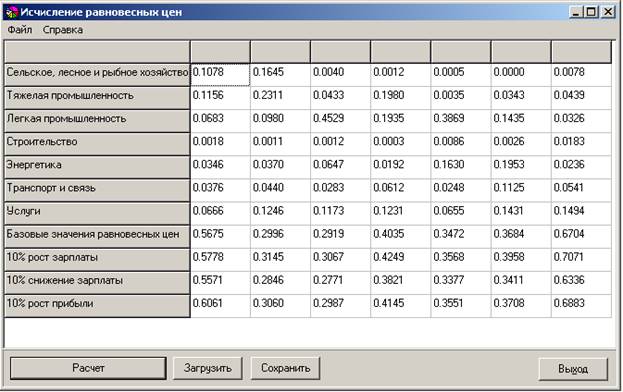Select cell with value 0.5778
This screenshot has height=392, width=623.
point(221,259)
